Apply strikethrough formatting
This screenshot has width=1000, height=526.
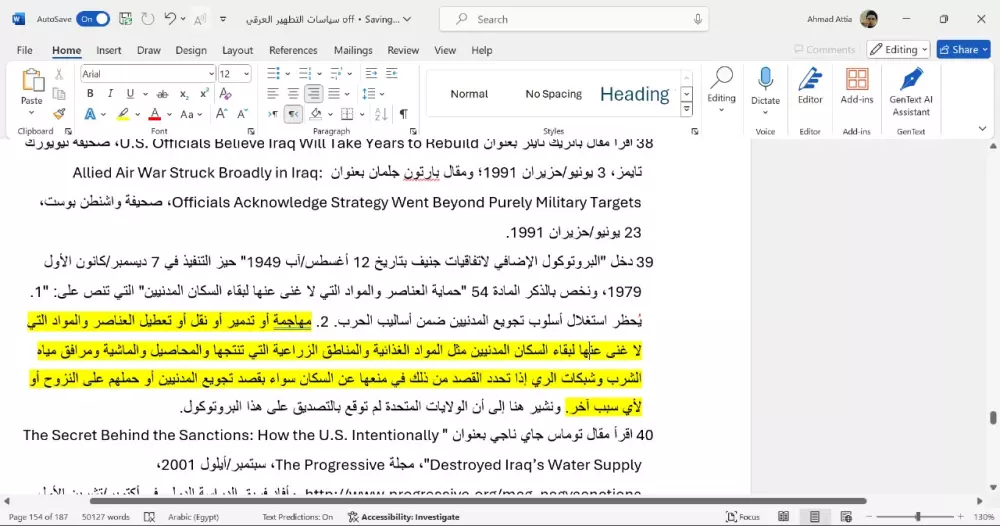pos(162,94)
